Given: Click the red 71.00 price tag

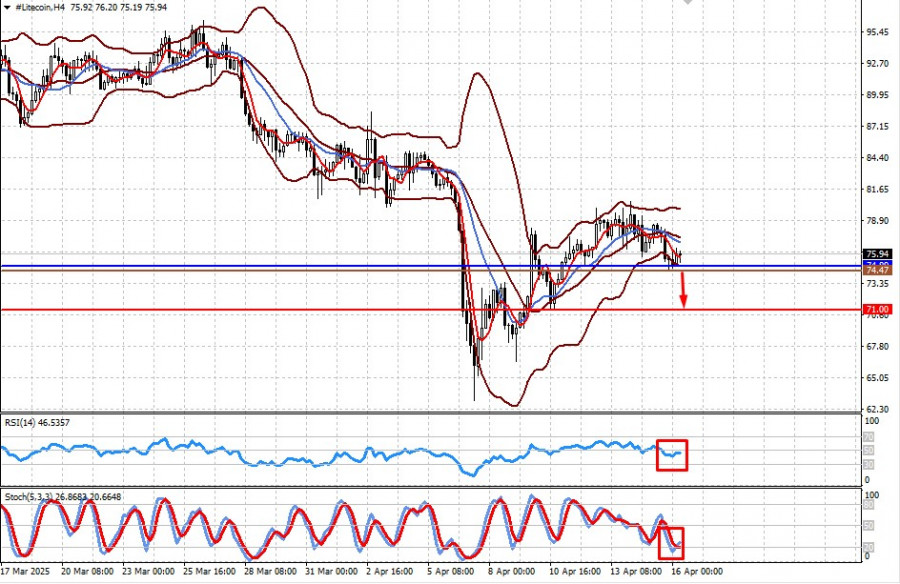Looking at the screenshot, I should pyautogui.click(x=877, y=310).
